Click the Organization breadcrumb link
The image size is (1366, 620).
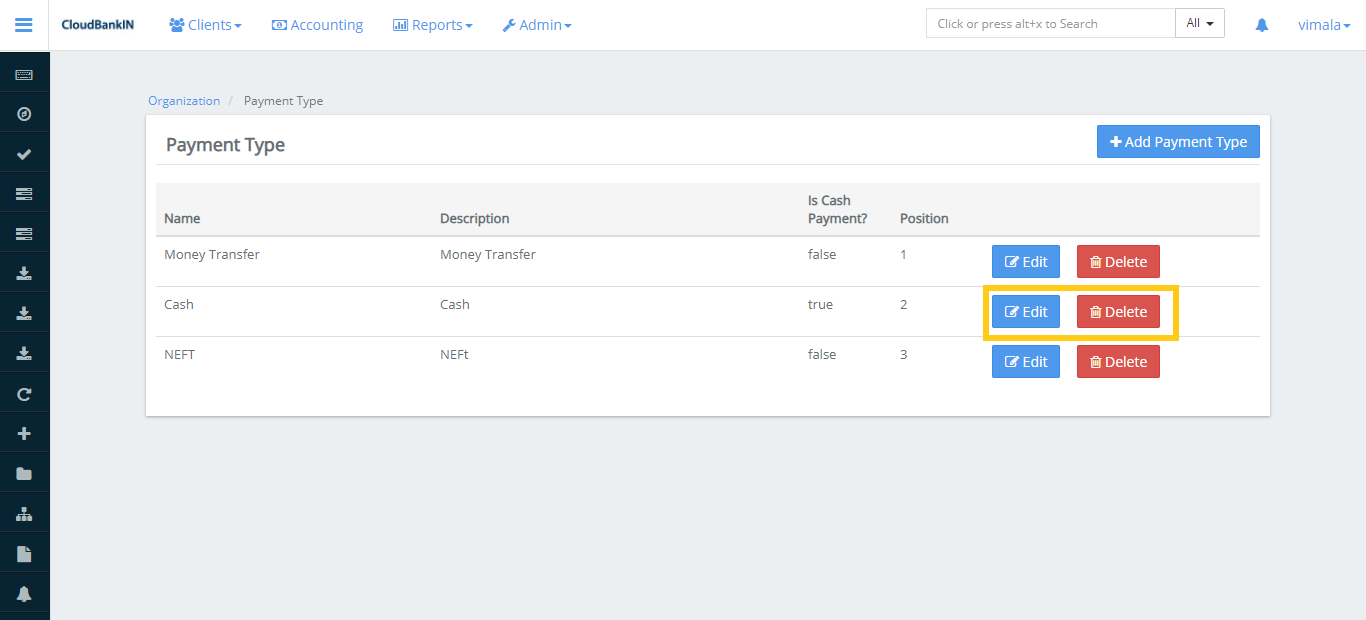pos(184,101)
